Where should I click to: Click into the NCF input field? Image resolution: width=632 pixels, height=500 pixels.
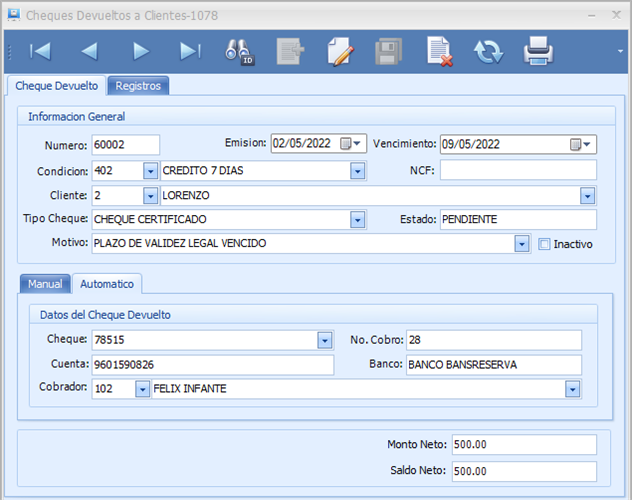(x=517, y=170)
